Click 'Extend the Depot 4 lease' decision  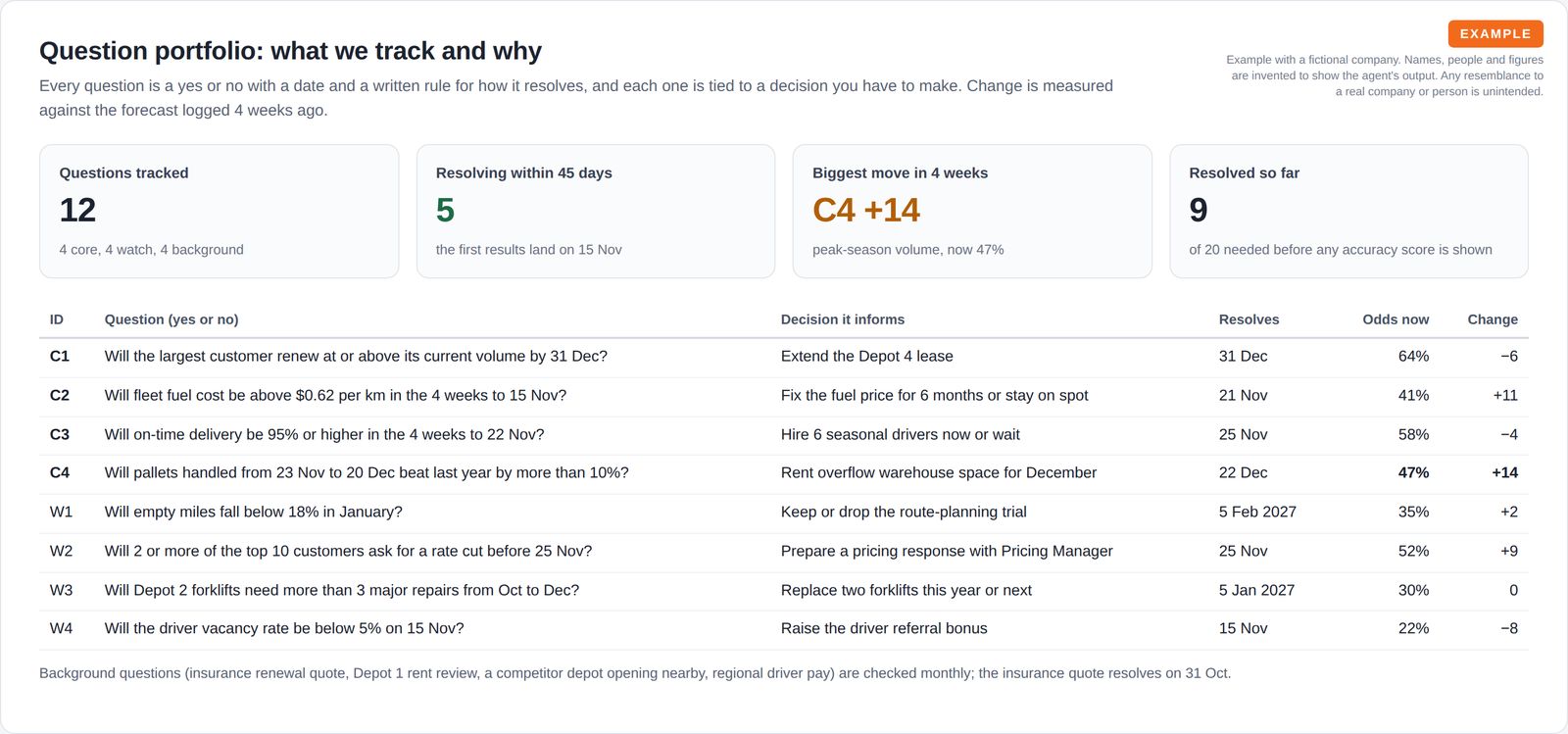(867, 357)
